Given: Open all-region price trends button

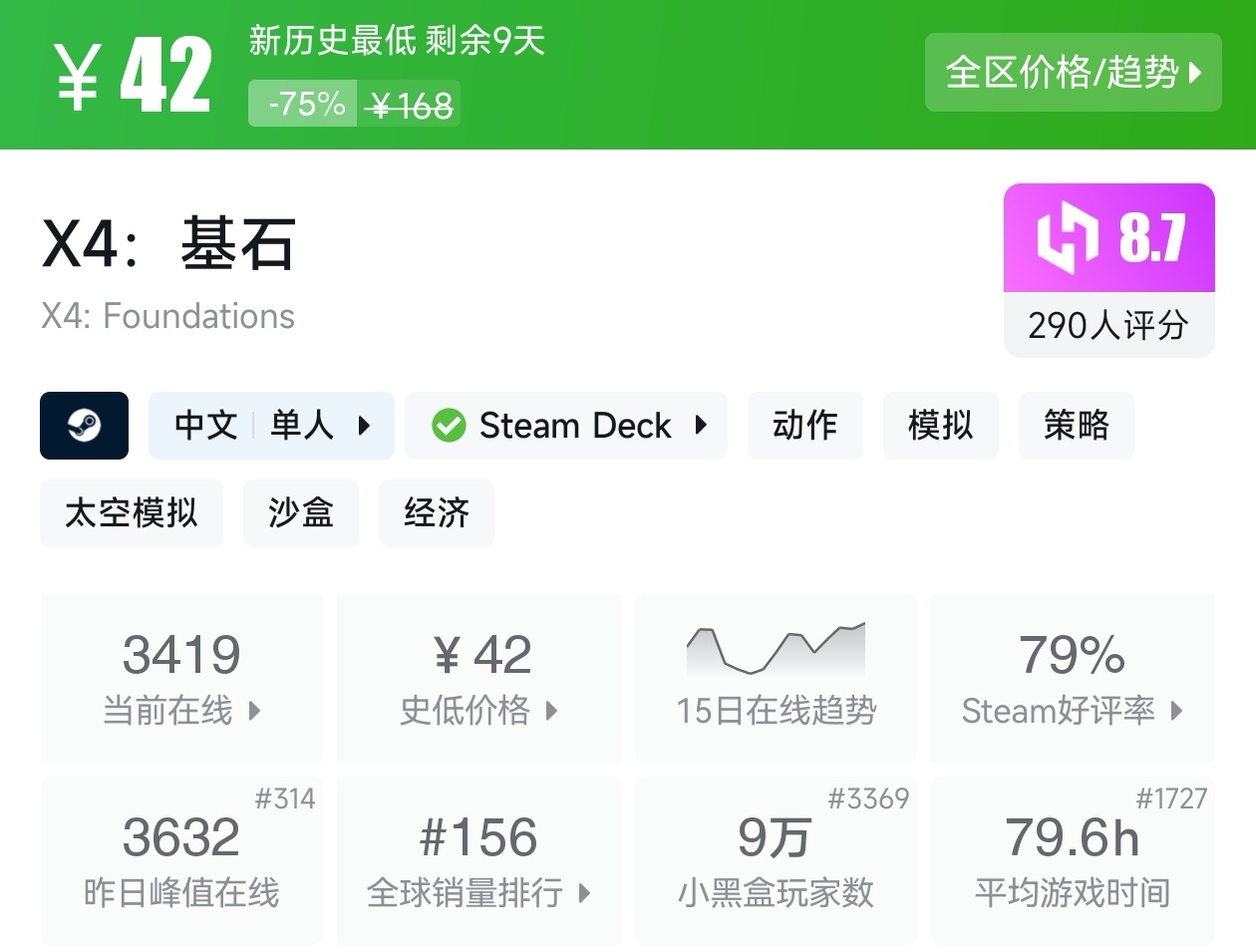Looking at the screenshot, I should [1073, 72].
